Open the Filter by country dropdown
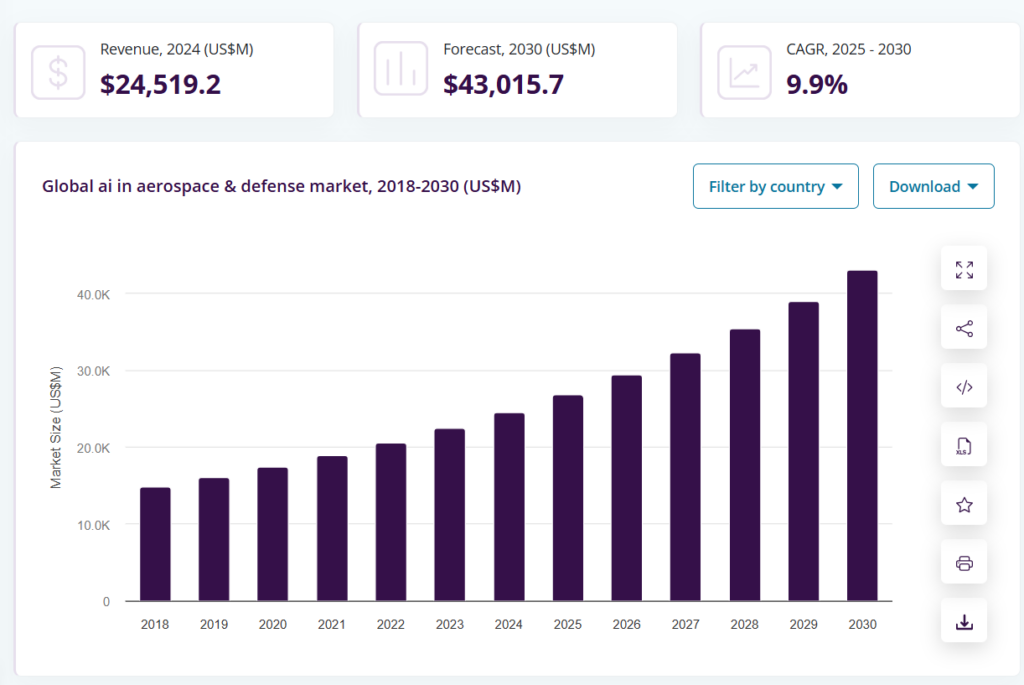This screenshot has height=685, width=1024. pos(775,186)
